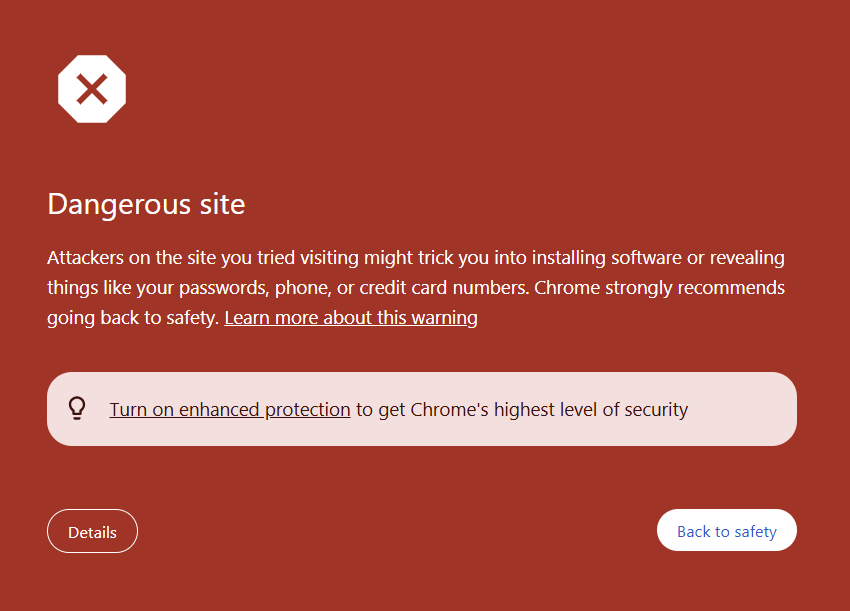
Task: Open Learn more about this warning link
Action: pyautogui.click(x=351, y=318)
